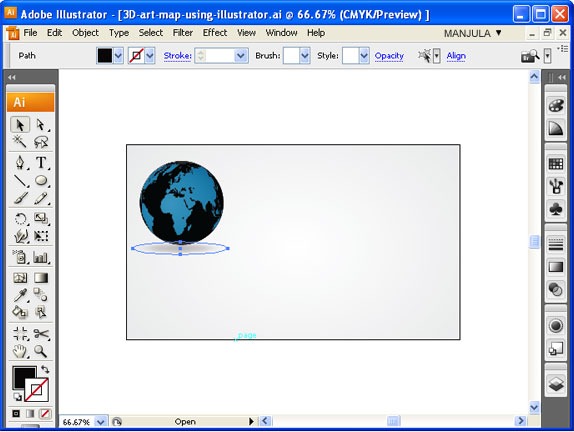The height and width of the screenshot is (432, 574).
Task: Open the zoom level dropdown
Action: click(x=101, y=422)
